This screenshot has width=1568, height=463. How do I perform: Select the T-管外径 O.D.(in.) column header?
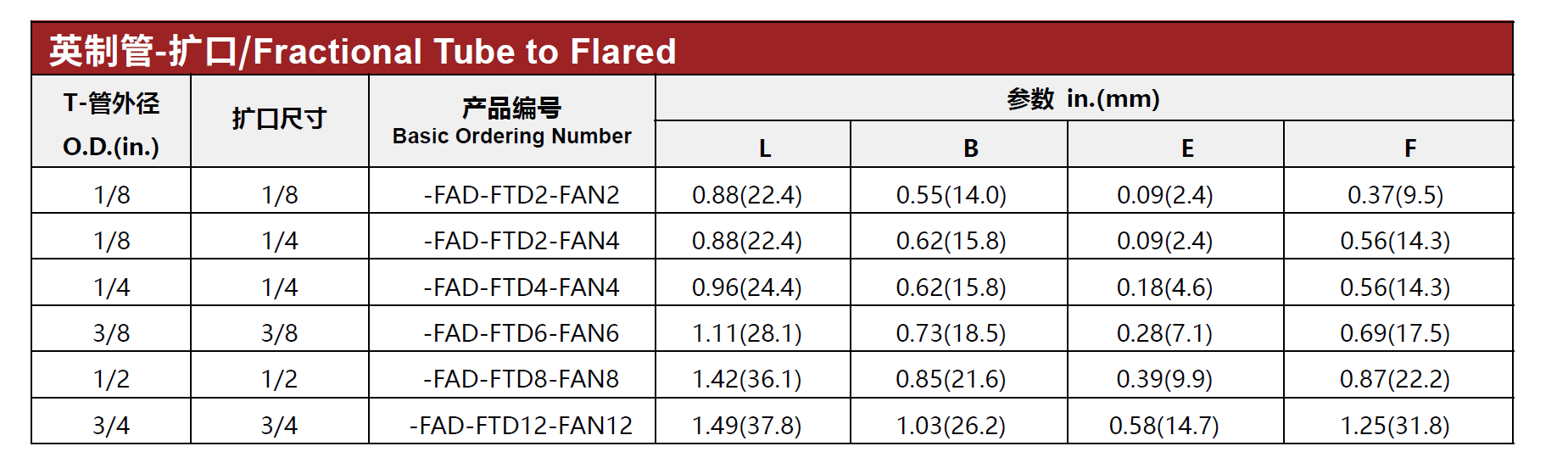pyautogui.click(x=111, y=122)
